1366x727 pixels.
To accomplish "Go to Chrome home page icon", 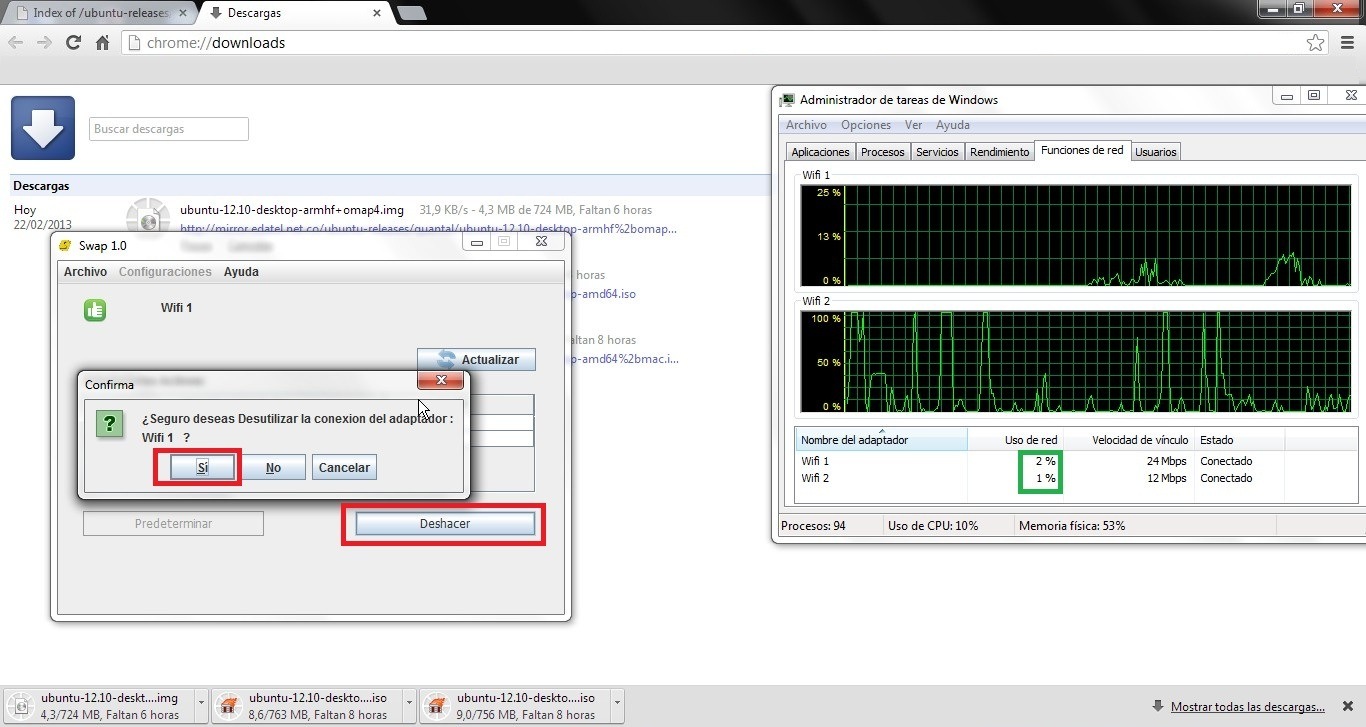I will pyautogui.click(x=102, y=43).
